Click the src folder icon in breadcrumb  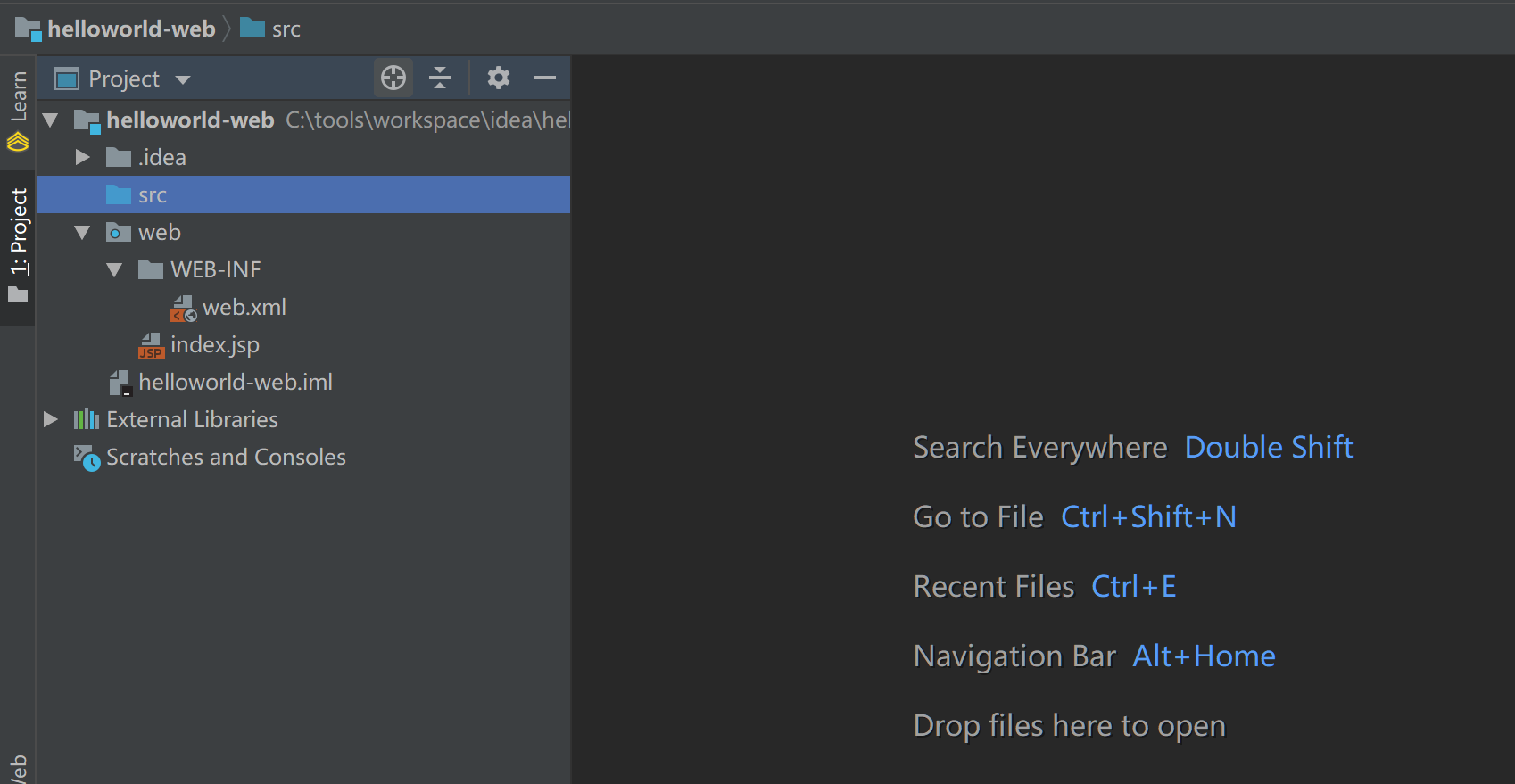pos(252,29)
